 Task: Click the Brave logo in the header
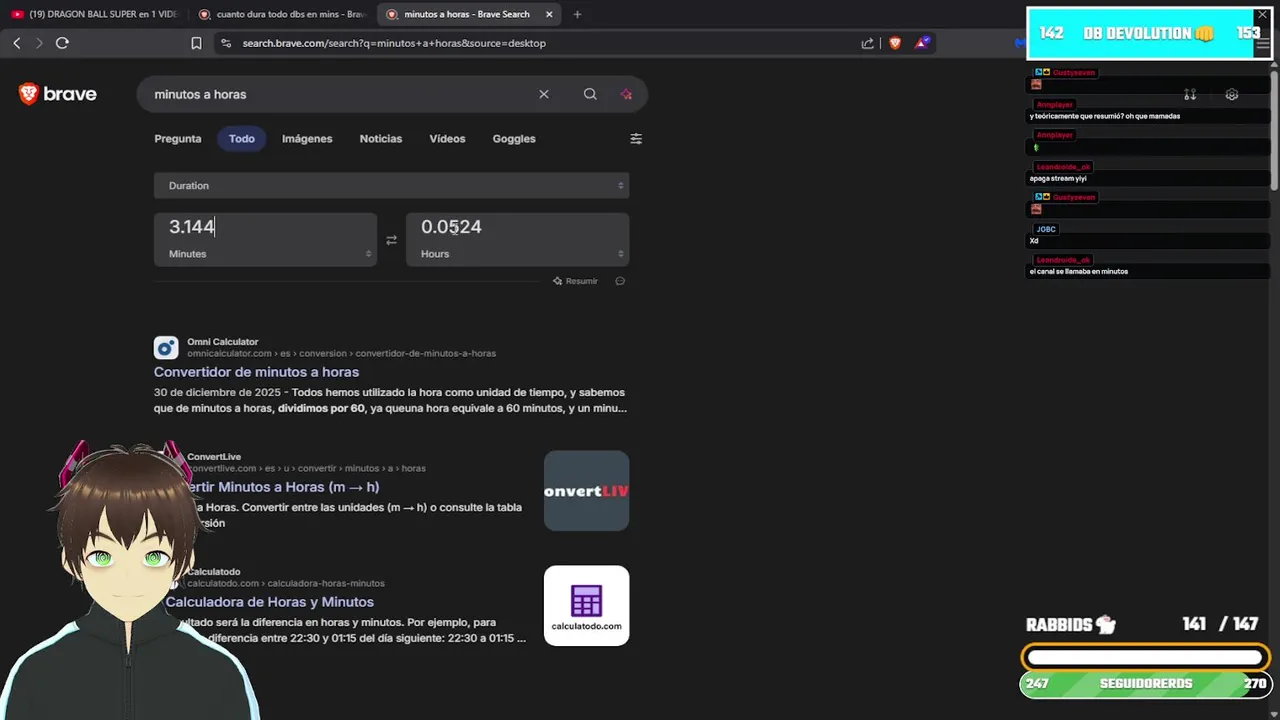coord(58,94)
